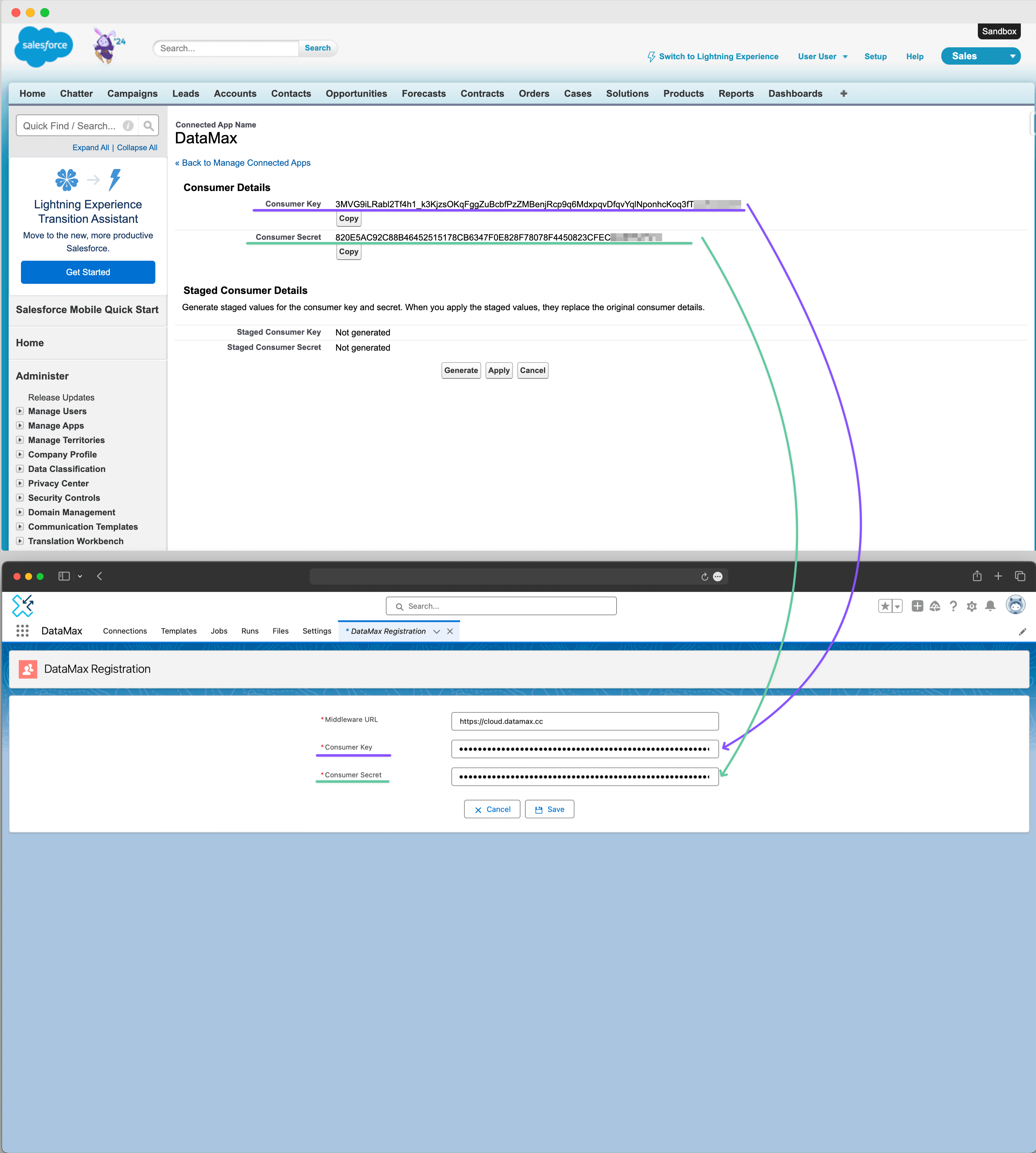Save the DataMax Registration form
1036x1153 pixels.
(549, 809)
